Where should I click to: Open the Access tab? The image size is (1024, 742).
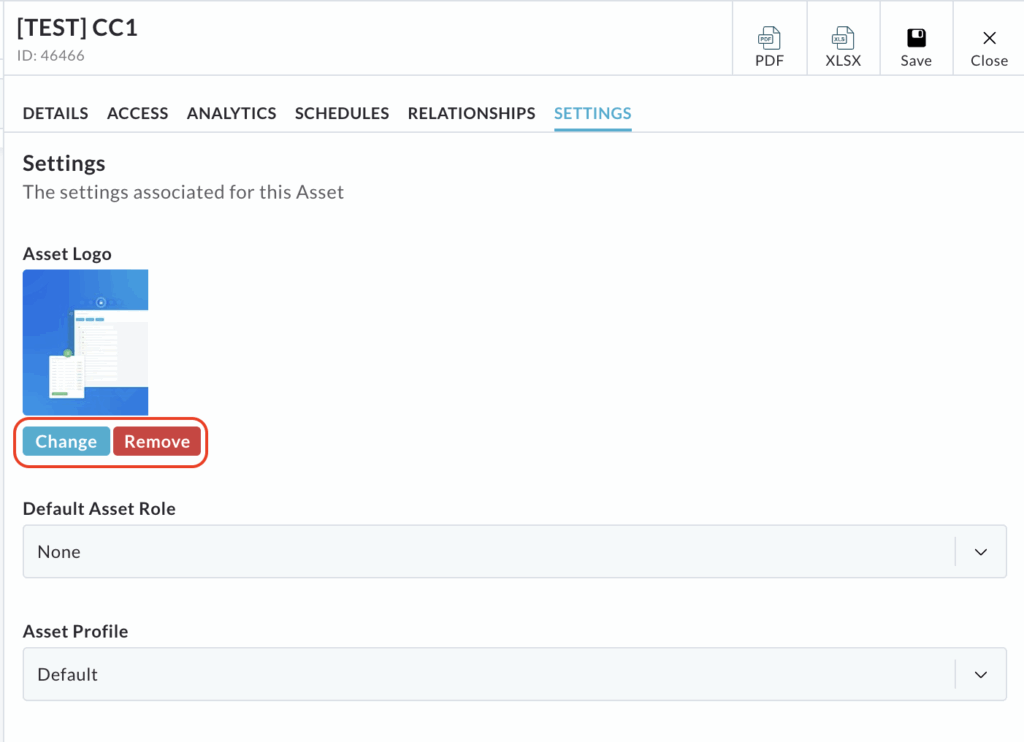(x=137, y=113)
